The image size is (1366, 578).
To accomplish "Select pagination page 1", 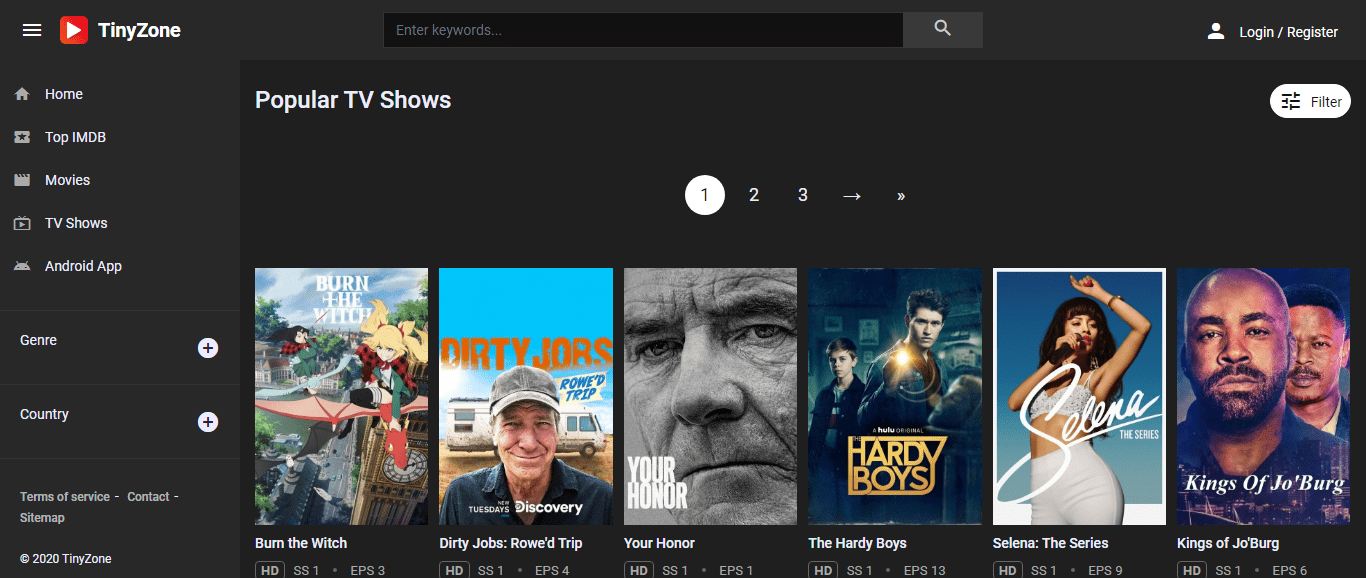I will (x=705, y=195).
